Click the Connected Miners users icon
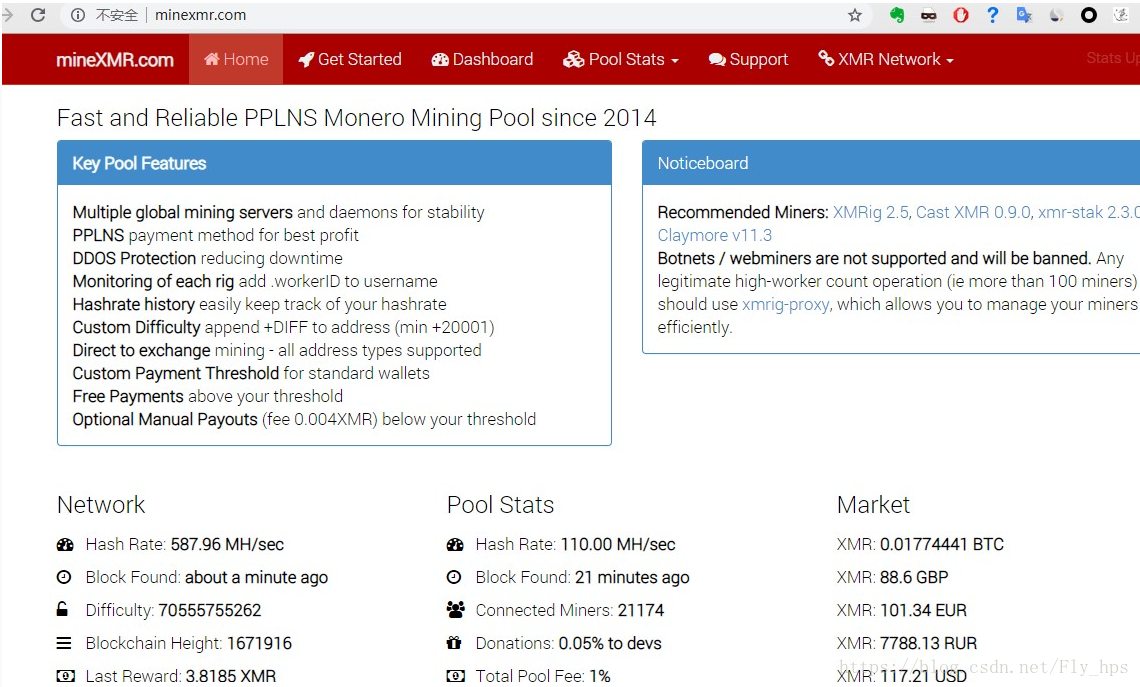This screenshot has height=687, width=1140. (455, 610)
